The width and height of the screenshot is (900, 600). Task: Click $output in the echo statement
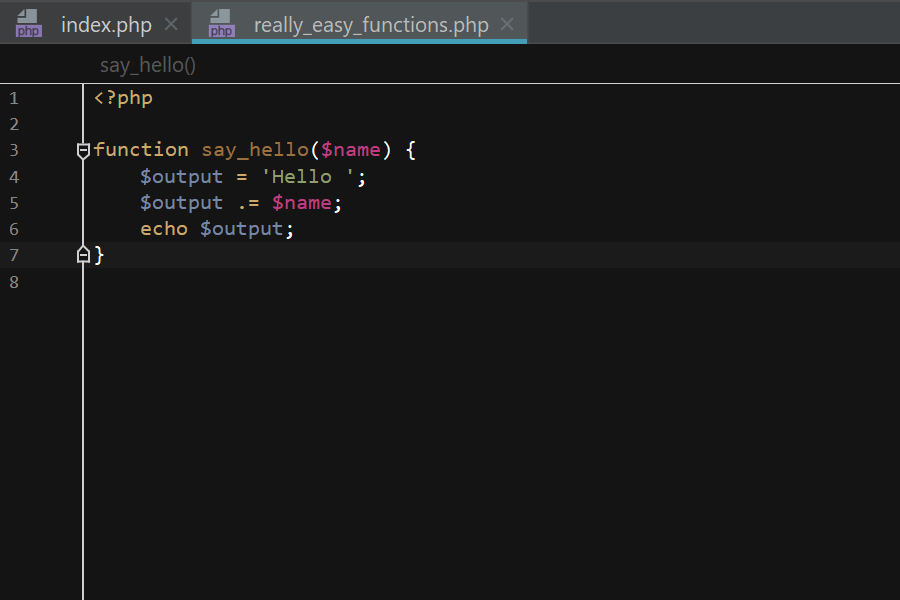tap(242, 229)
